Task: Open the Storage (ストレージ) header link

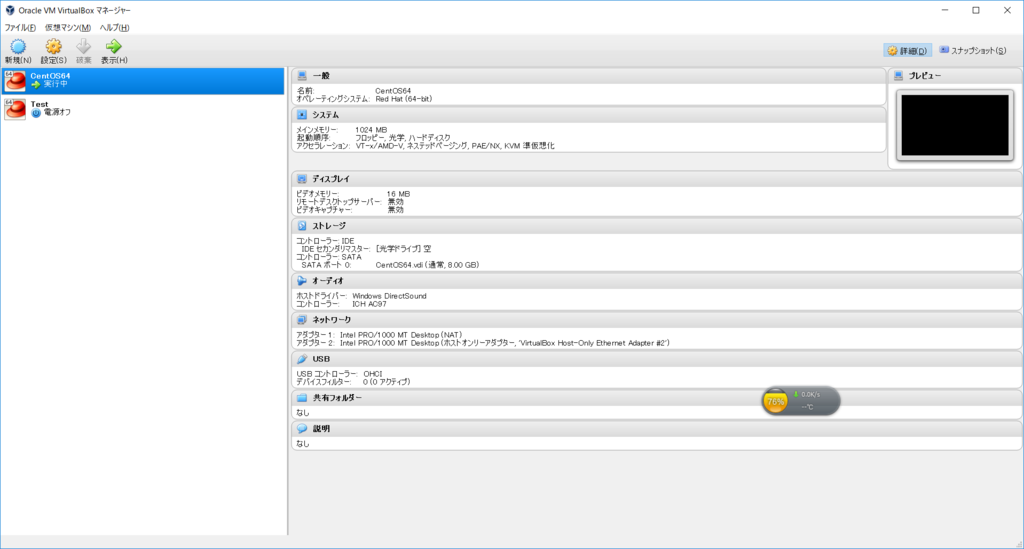Action: coord(329,226)
